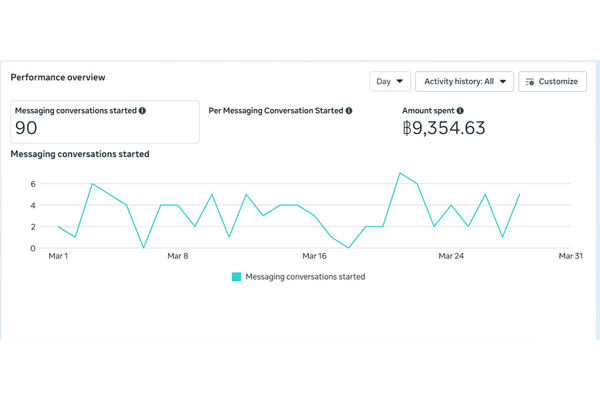Click info icon beside Messaging conversations started
The width and height of the screenshot is (600, 400).
click(x=143, y=111)
